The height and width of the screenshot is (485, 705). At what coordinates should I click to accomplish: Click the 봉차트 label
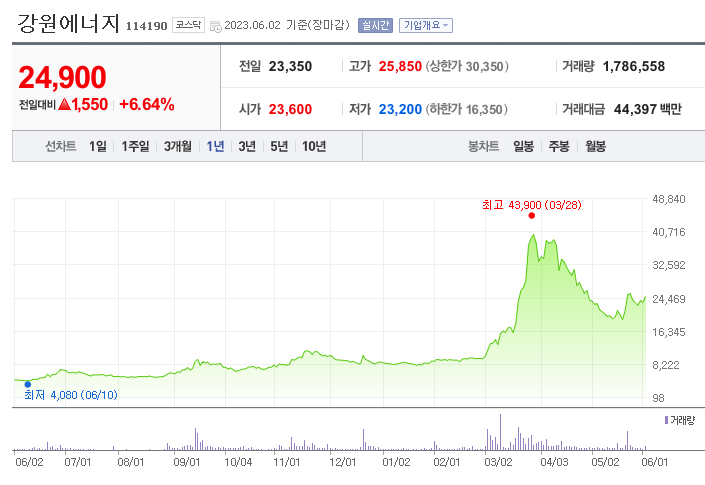483,146
